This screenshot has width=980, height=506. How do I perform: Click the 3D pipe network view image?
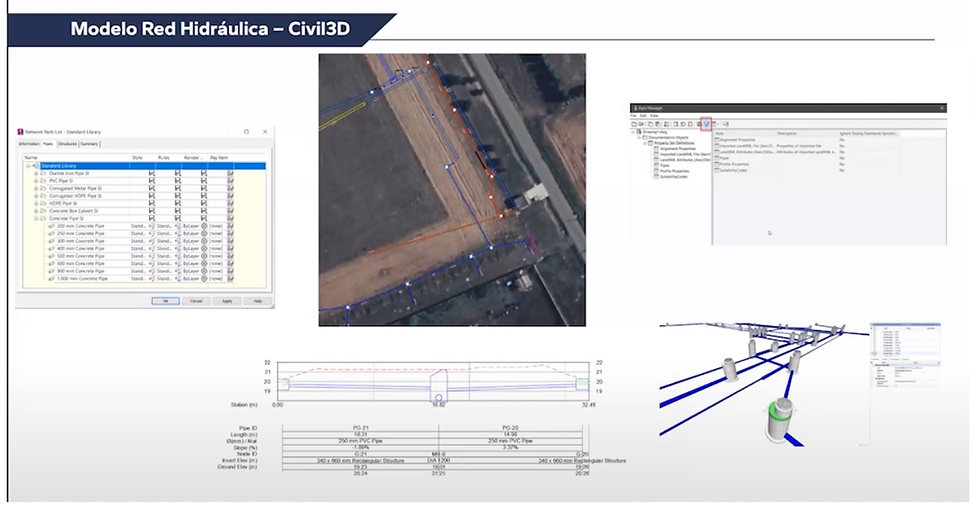point(764,384)
